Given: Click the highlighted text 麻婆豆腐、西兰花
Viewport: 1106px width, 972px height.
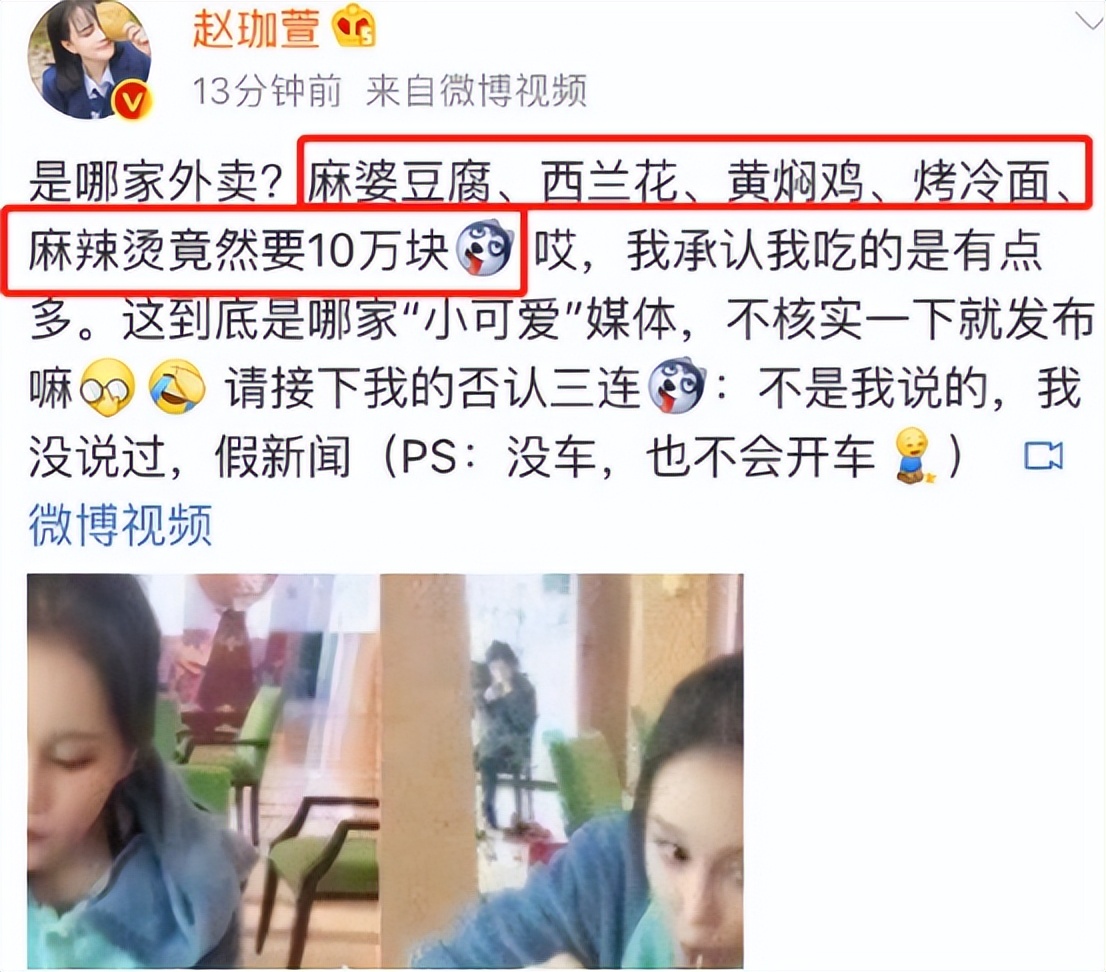Looking at the screenshot, I should click(494, 181).
